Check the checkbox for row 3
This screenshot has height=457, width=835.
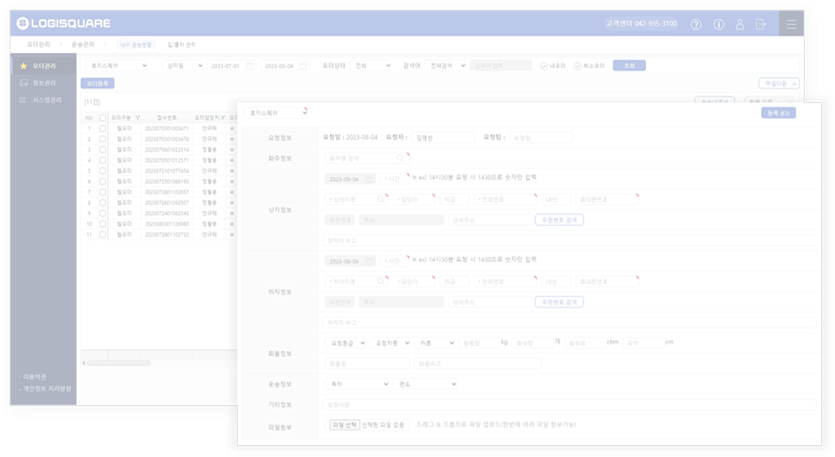coord(103,150)
